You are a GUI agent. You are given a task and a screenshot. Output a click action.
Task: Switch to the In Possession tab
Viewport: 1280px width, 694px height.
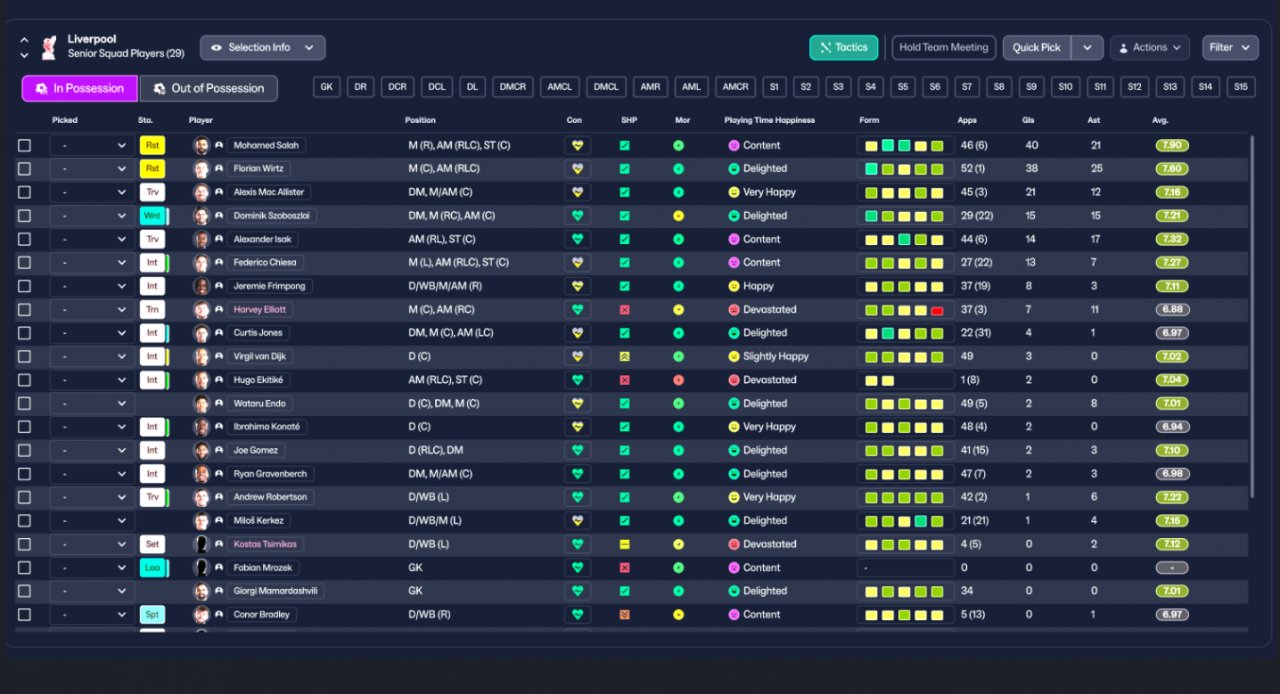(80, 88)
